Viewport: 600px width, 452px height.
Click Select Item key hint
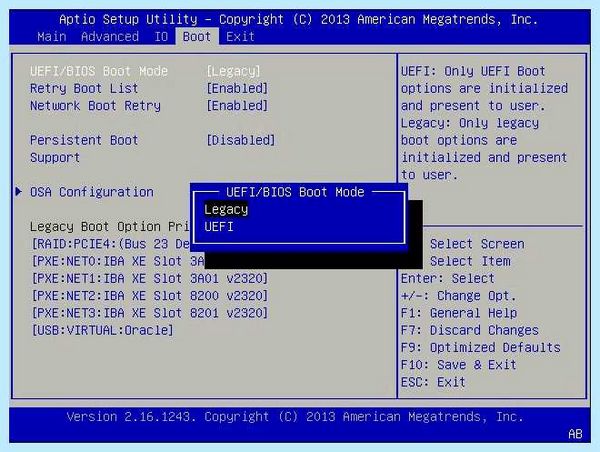tap(470, 261)
